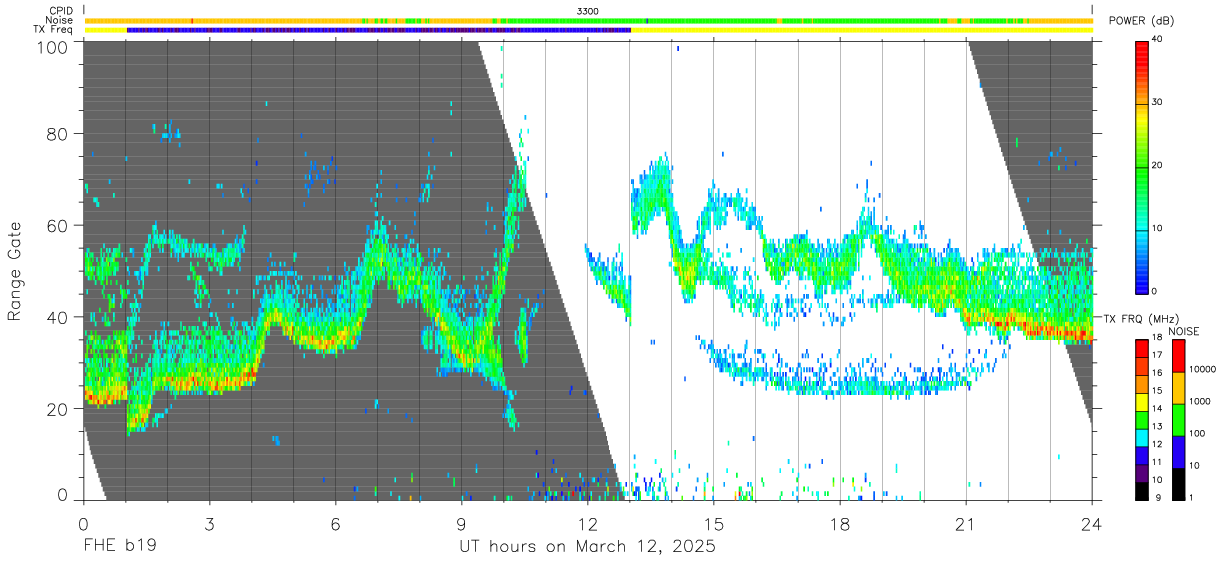
Task: Click the 'Noise' row label at top left
Action: pos(61,20)
